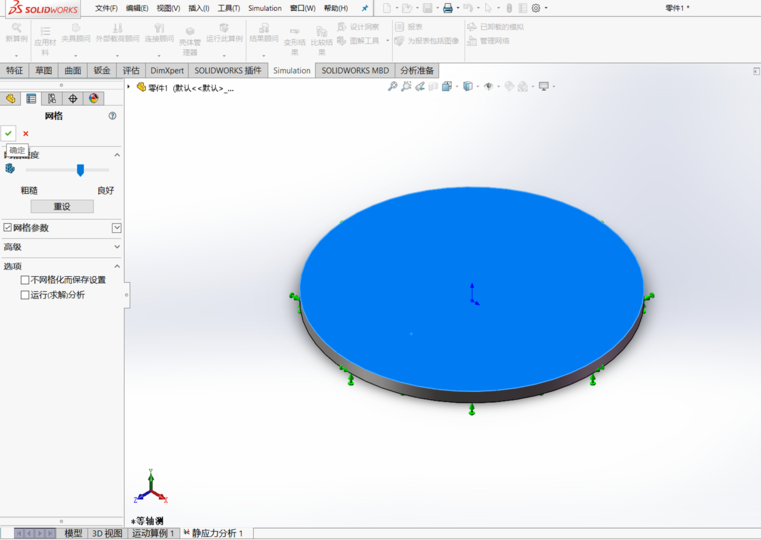The height and width of the screenshot is (540, 761).
Task: Click the 零件1 part icon in breadcrumb
Action: pyautogui.click(x=141, y=87)
